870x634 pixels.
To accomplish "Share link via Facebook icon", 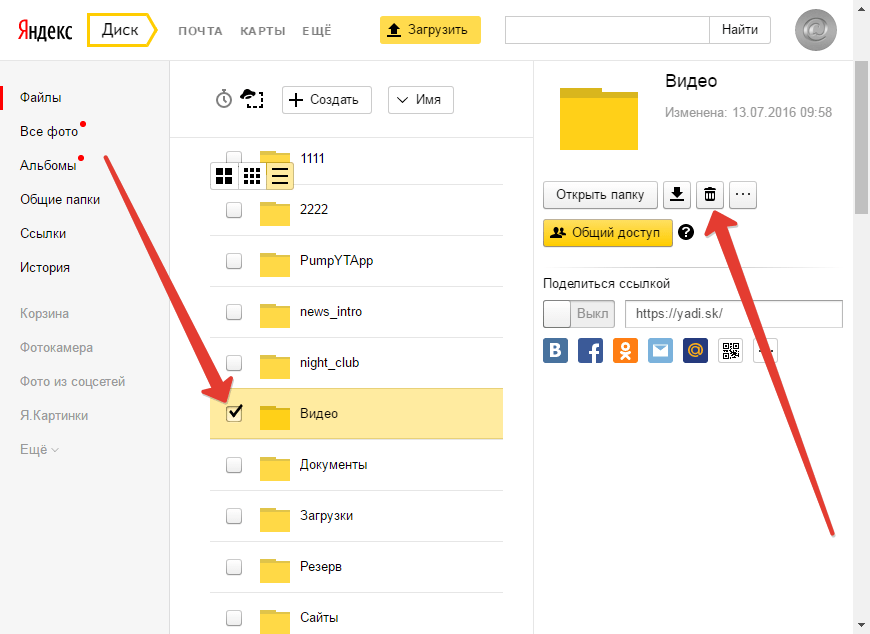I will (x=590, y=351).
